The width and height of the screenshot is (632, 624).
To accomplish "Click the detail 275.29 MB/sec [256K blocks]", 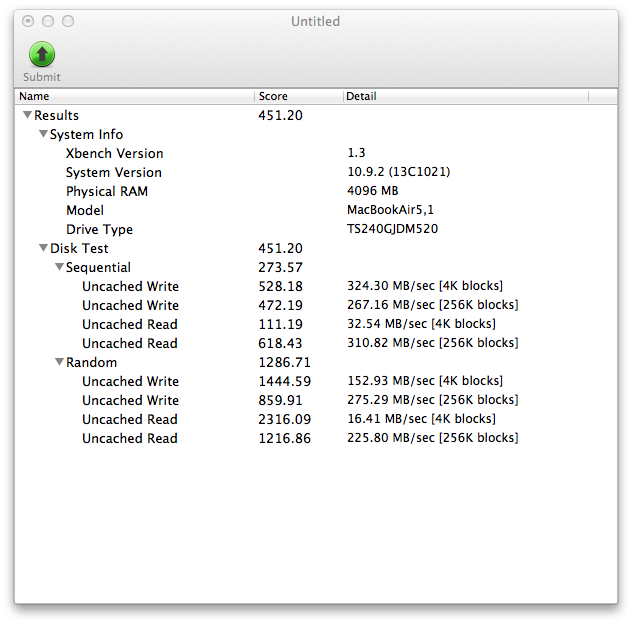I will pyautogui.click(x=433, y=400).
